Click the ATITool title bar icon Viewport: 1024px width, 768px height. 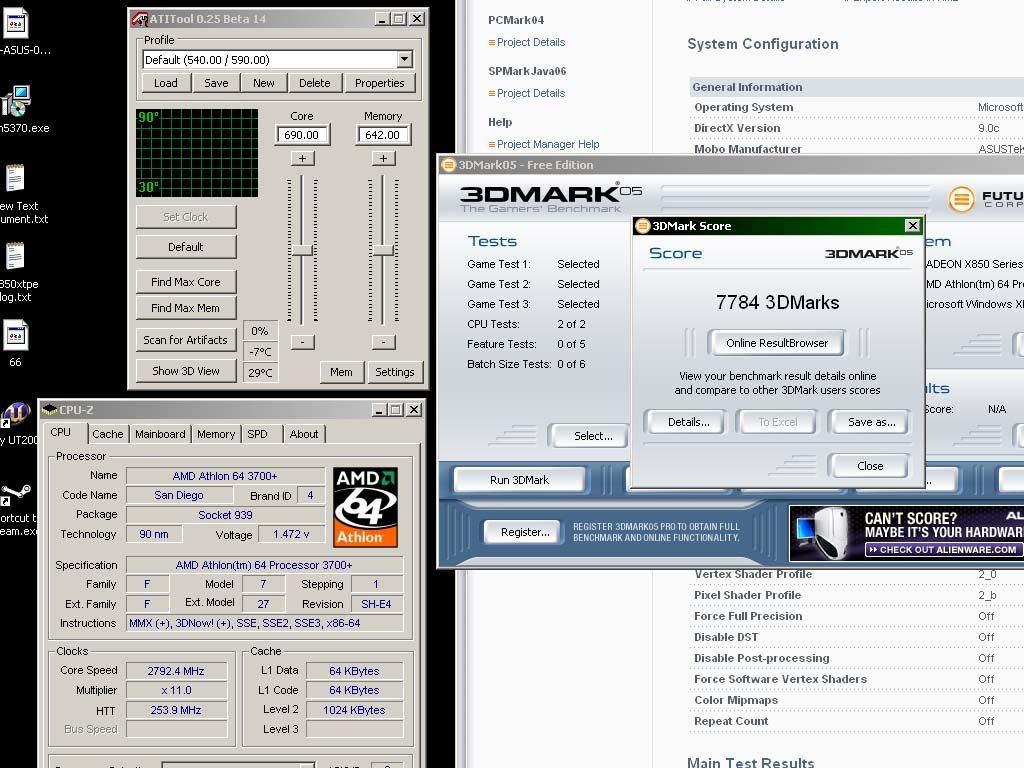point(140,19)
